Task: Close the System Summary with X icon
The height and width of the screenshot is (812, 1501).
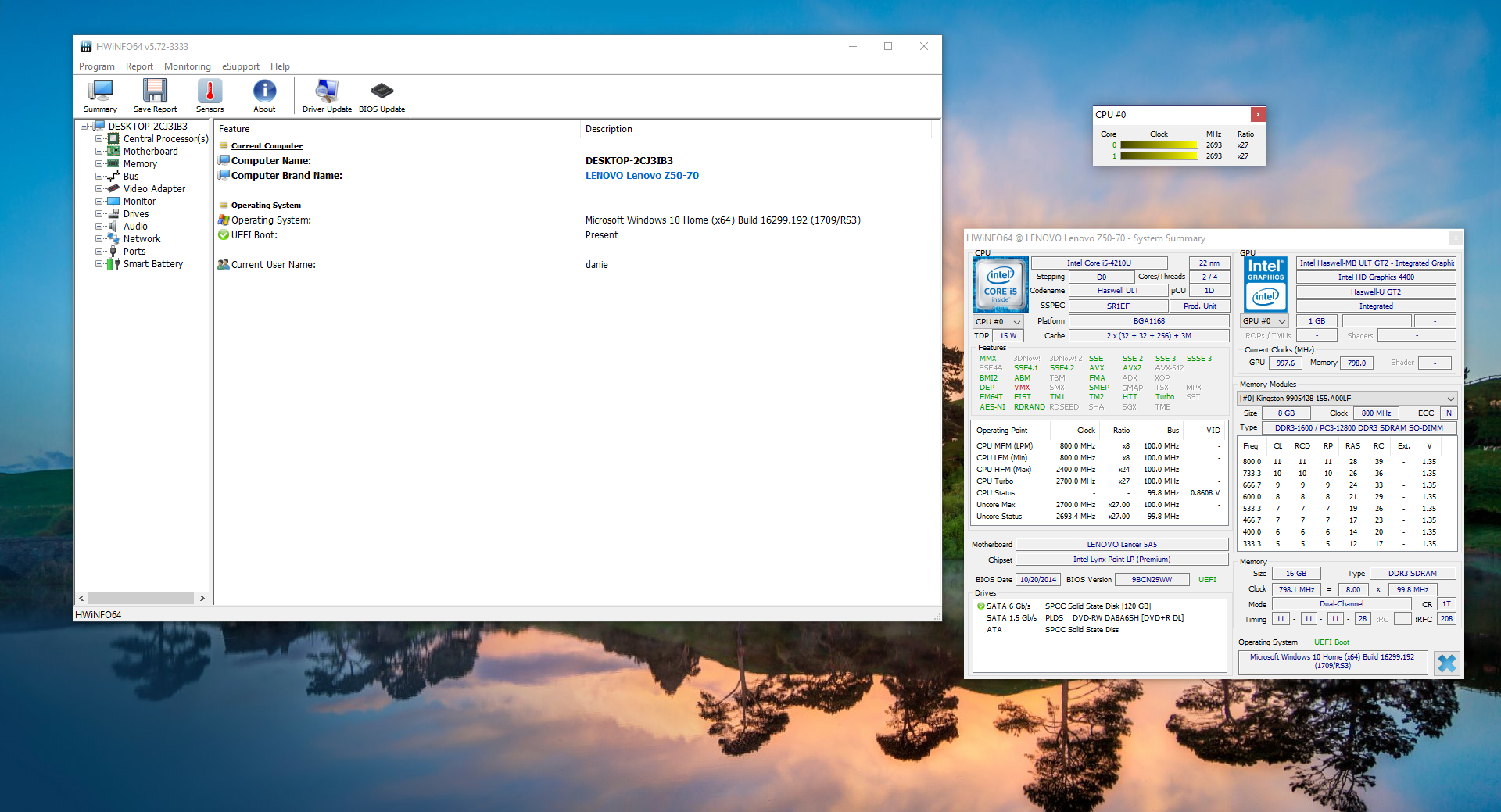Action: (x=1446, y=663)
